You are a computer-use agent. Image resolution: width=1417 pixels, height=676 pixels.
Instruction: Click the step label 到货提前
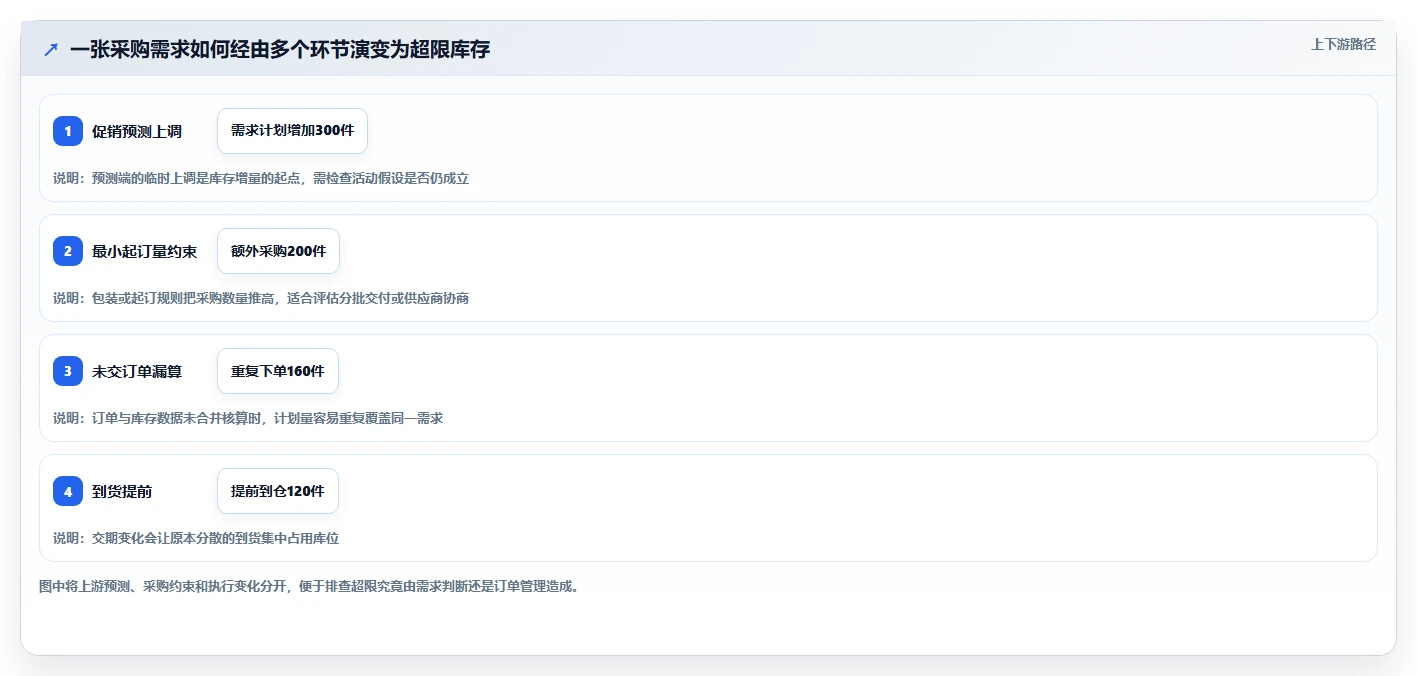(122, 491)
